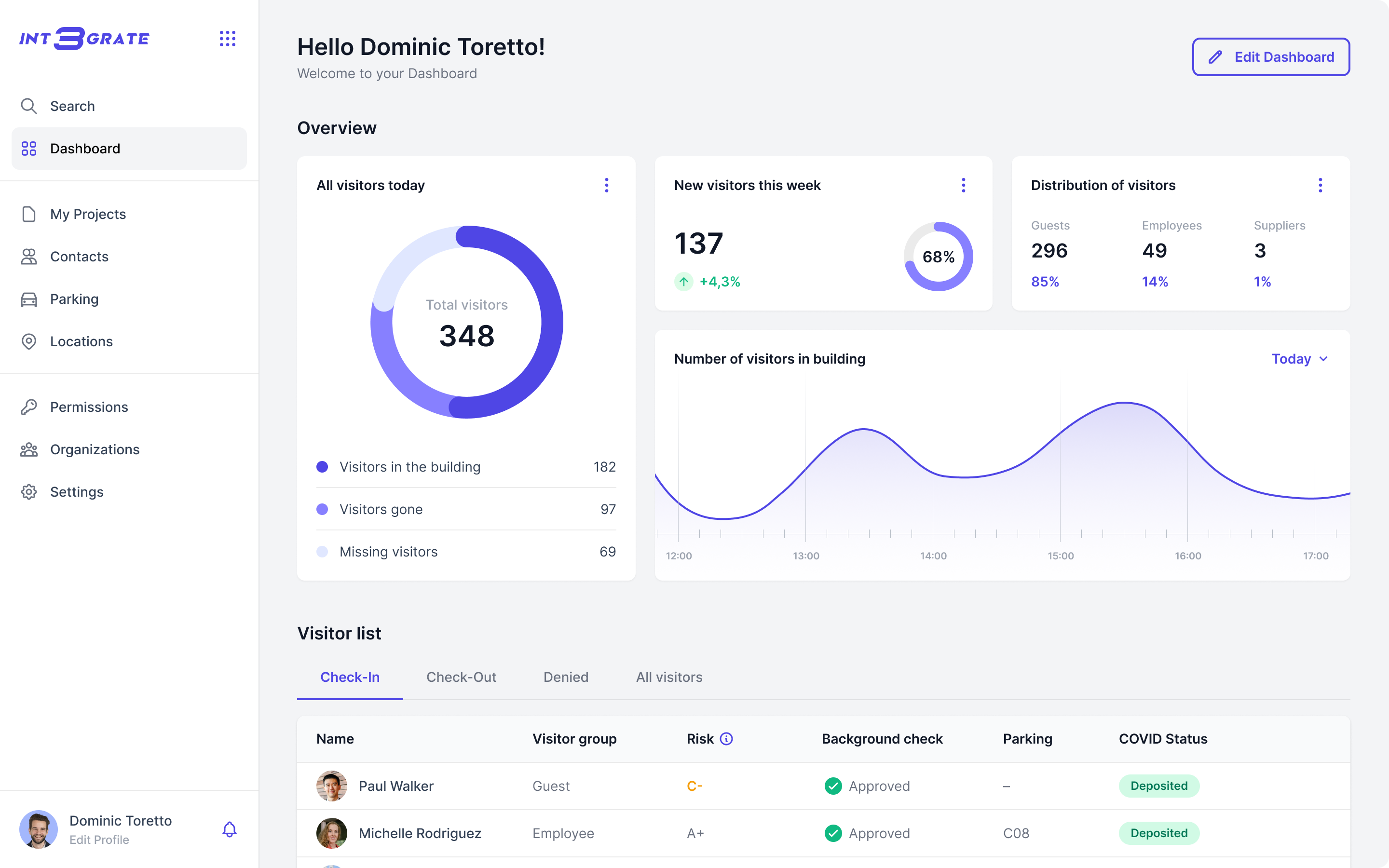The image size is (1389, 868).
Task: Open Distribution of visitors options menu
Action: 1320,185
